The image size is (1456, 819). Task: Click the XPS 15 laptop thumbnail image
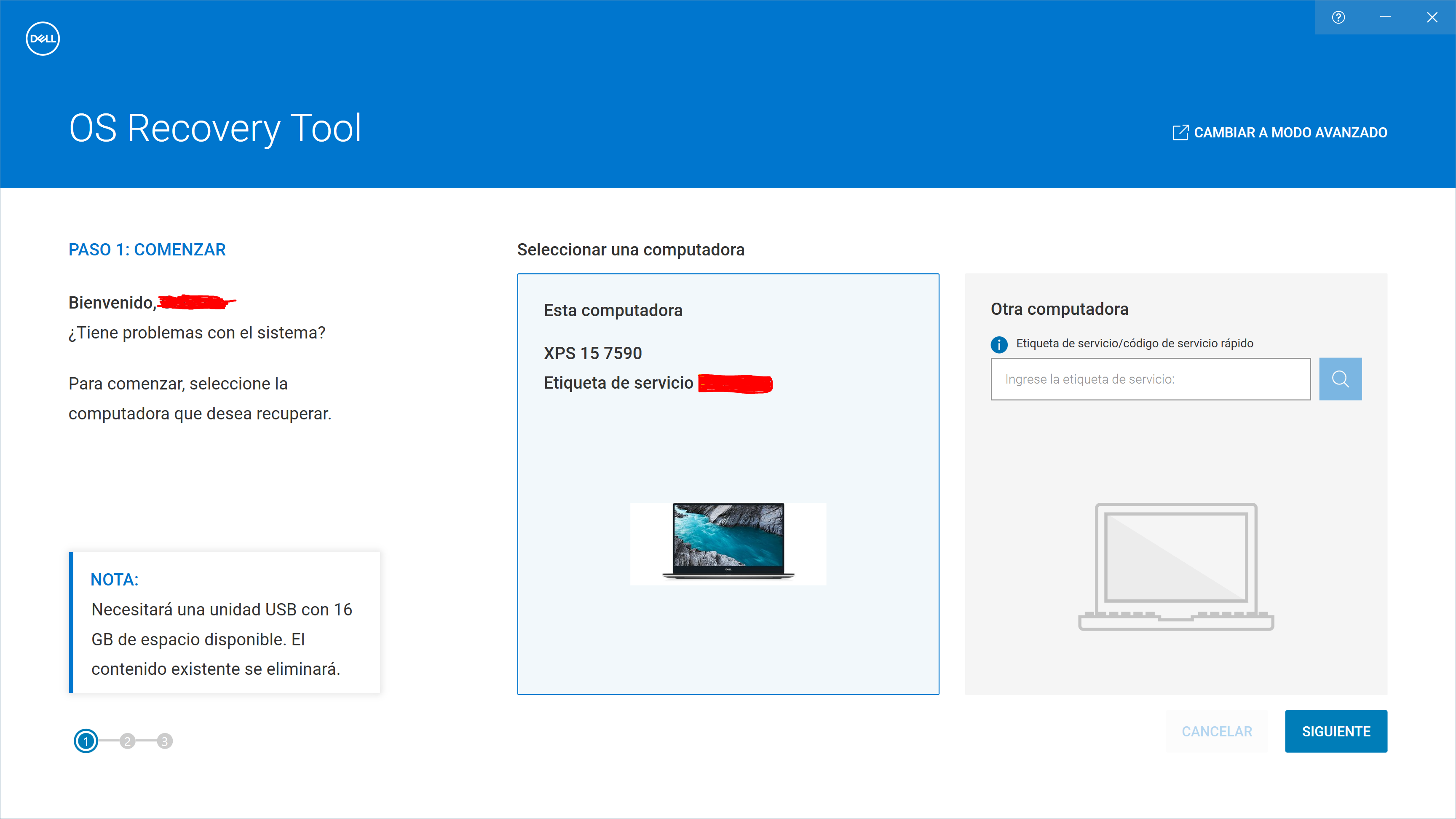click(728, 543)
